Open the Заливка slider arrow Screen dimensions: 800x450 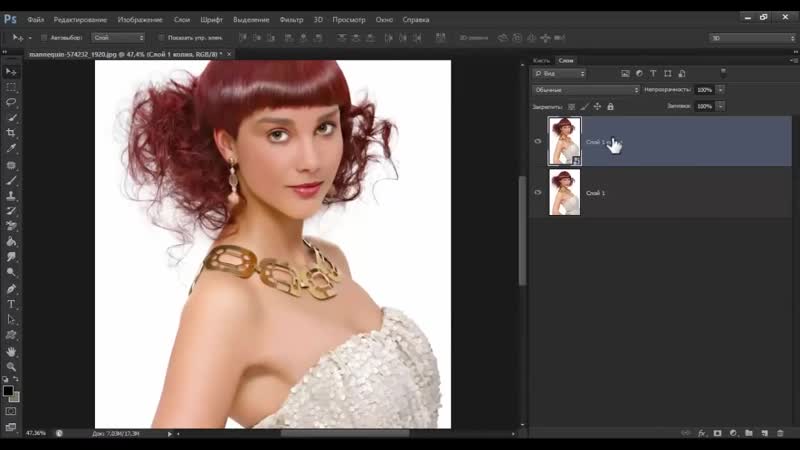[x=720, y=106]
